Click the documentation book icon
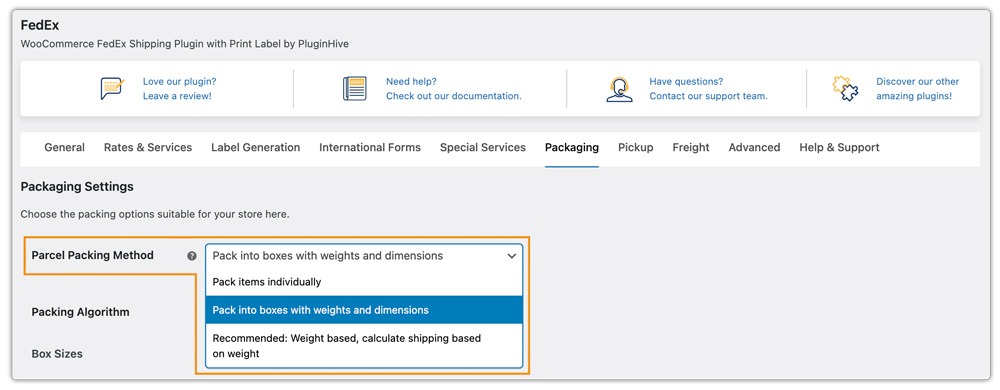1000x390 pixels. (355, 89)
